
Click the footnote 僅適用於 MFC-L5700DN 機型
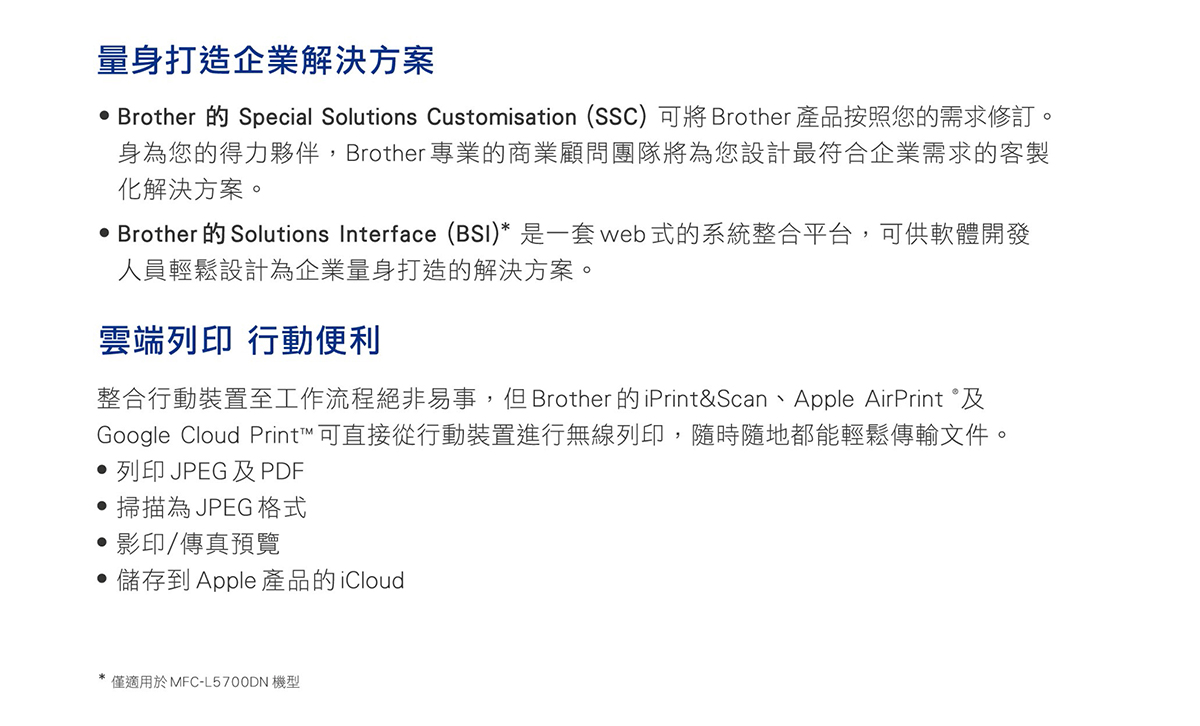click(205, 682)
